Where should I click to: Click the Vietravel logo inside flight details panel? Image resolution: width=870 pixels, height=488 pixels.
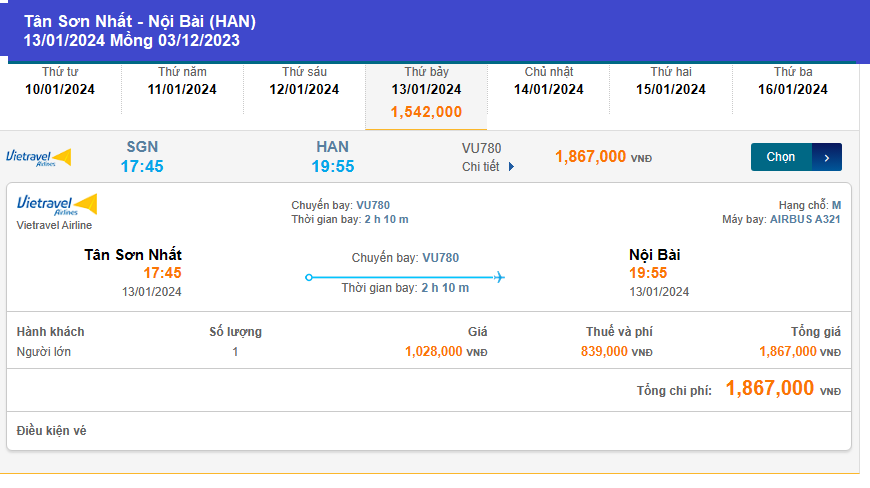tap(57, 205)
